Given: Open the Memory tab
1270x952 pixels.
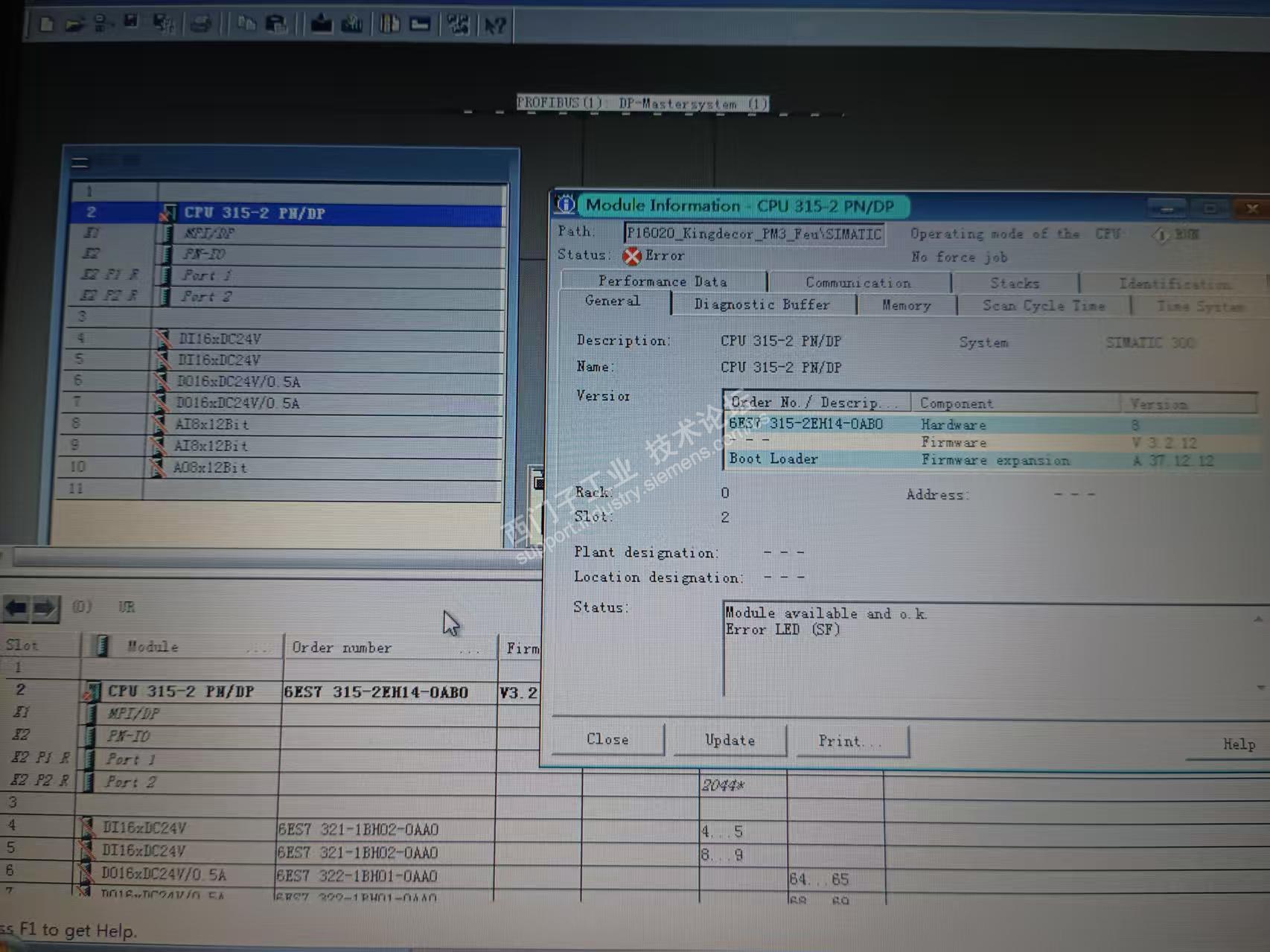Looking at the screenshot, I should click(906, 305).
